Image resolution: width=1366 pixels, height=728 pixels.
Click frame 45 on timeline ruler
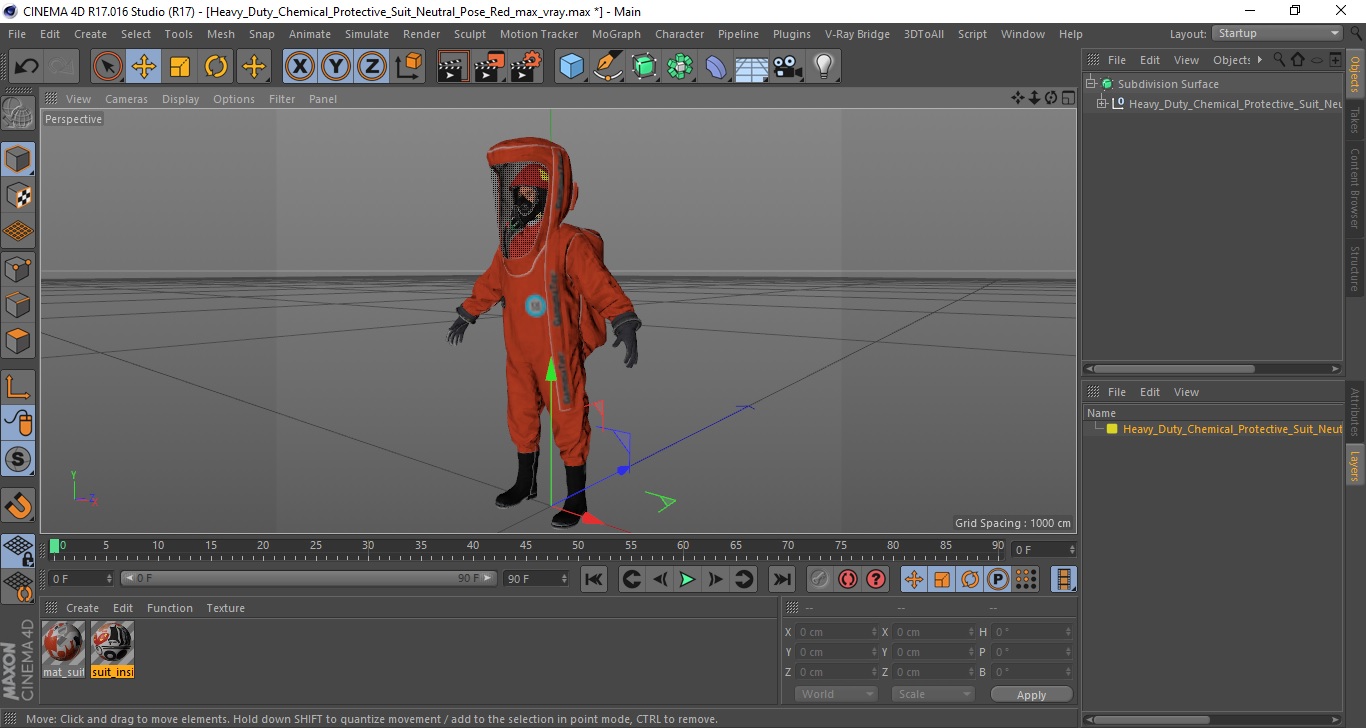[x=526, y=546]
